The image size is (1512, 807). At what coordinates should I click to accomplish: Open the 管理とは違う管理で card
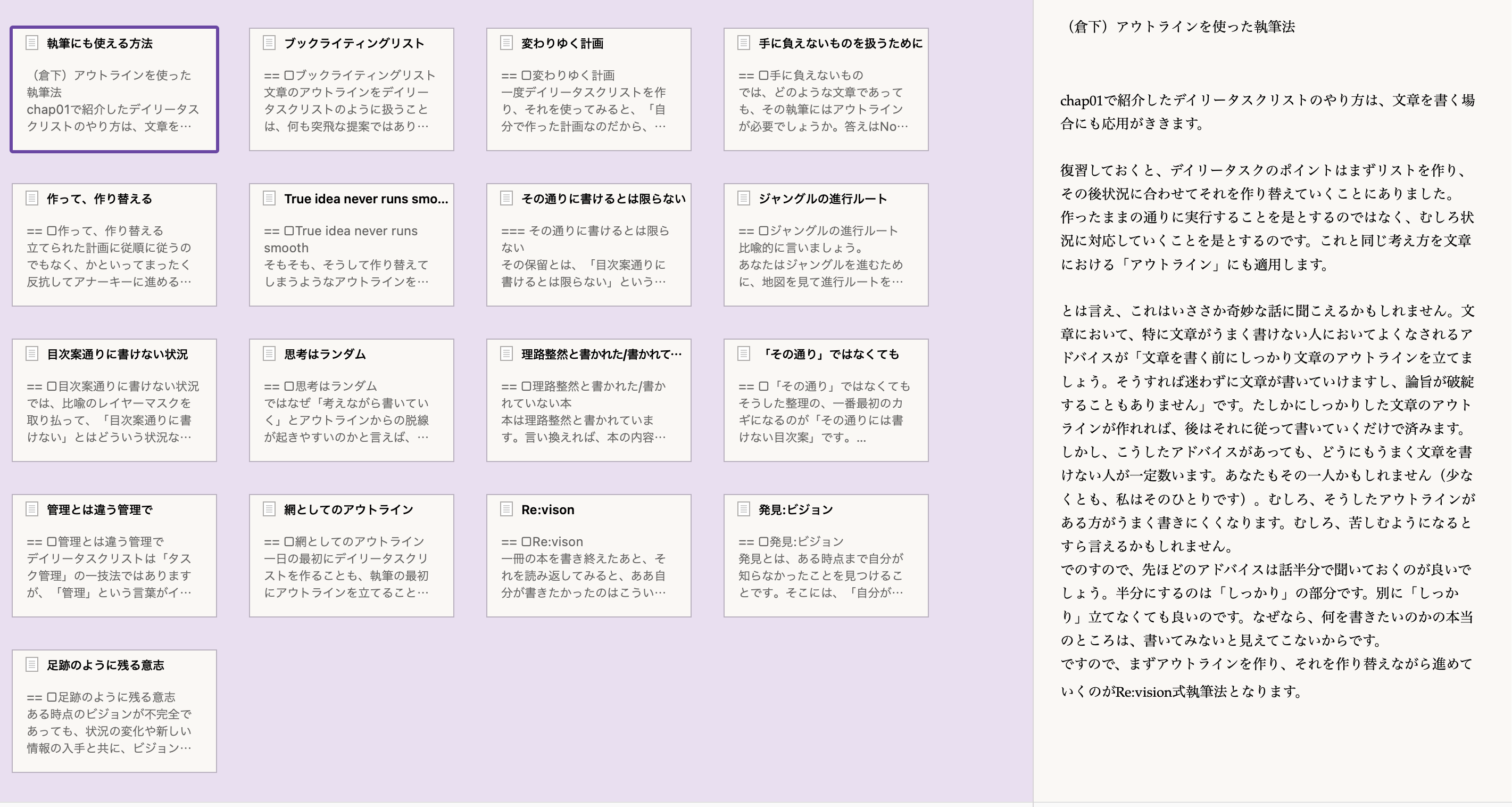pos(114,556)
